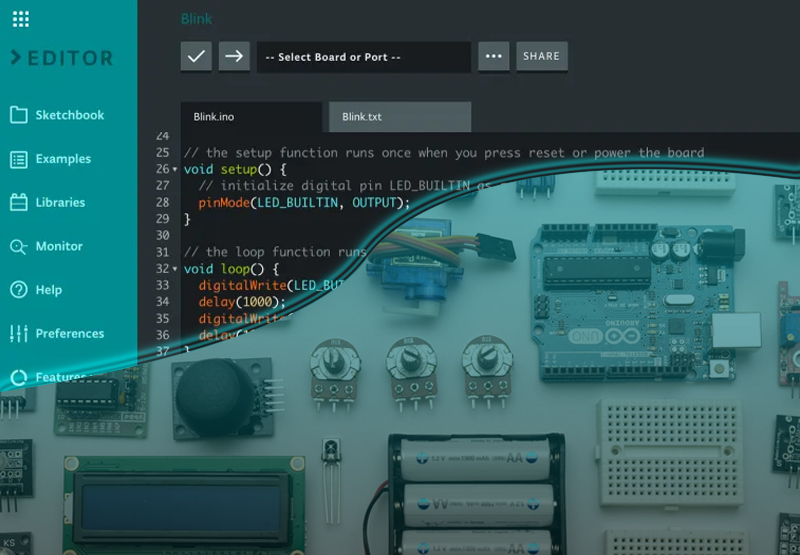Click the Help question mark icon

tap(19, 290)
